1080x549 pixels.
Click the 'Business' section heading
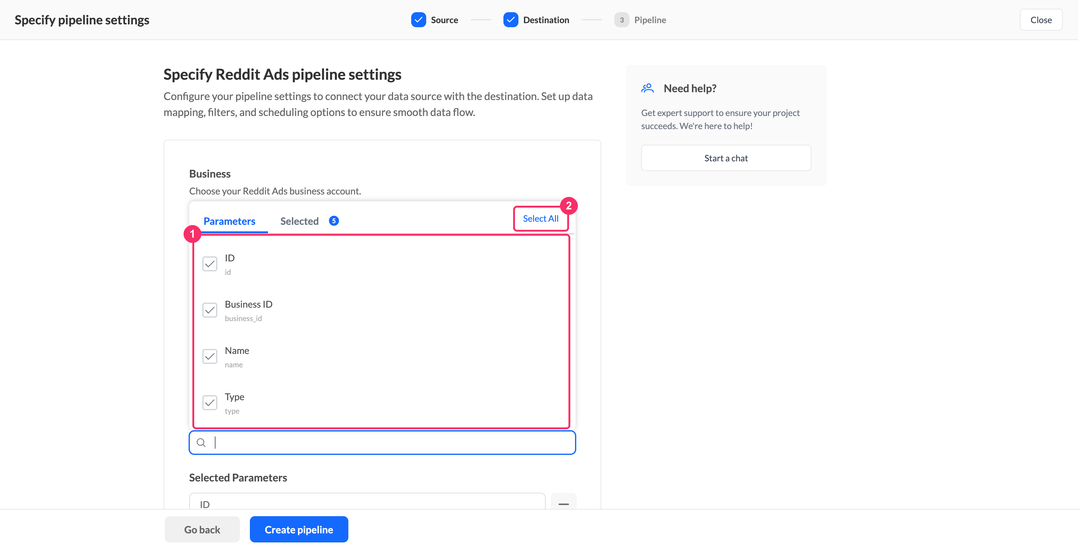point(210,174)
